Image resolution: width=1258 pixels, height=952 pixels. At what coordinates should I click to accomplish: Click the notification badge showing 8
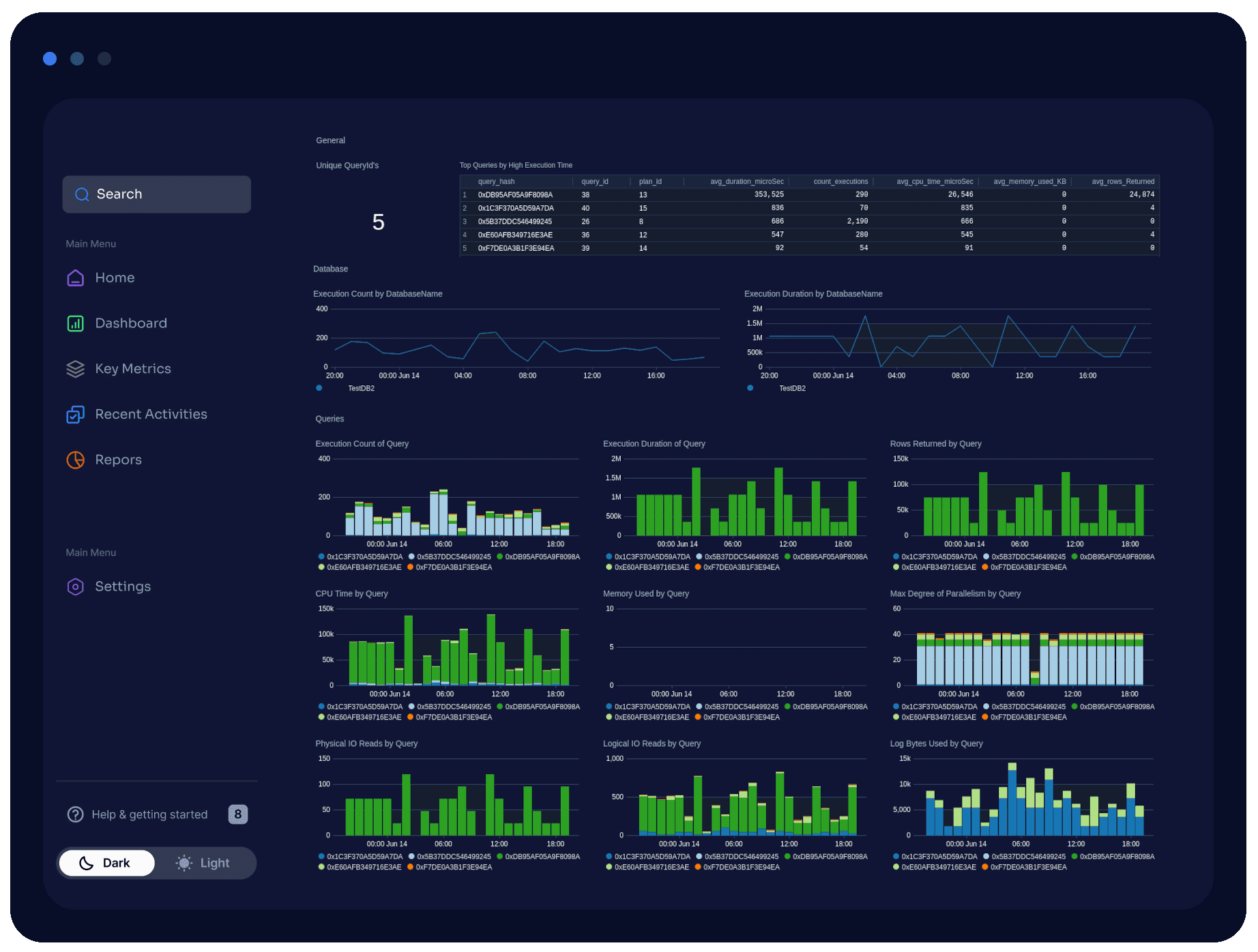238,814
